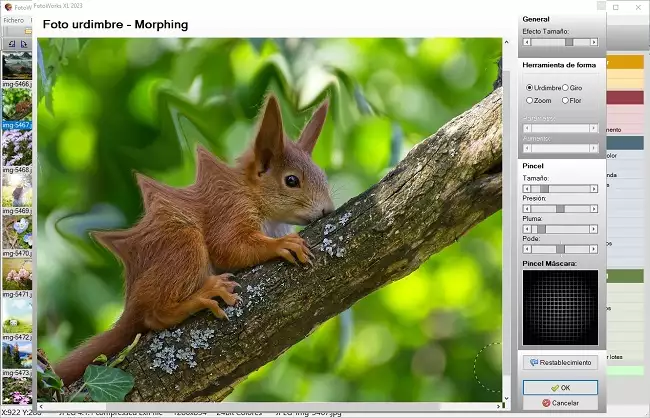This screenshot has height=418, width=650.
Task: Click the rotate left icon above thumbnails
Action: coord(11,44)
